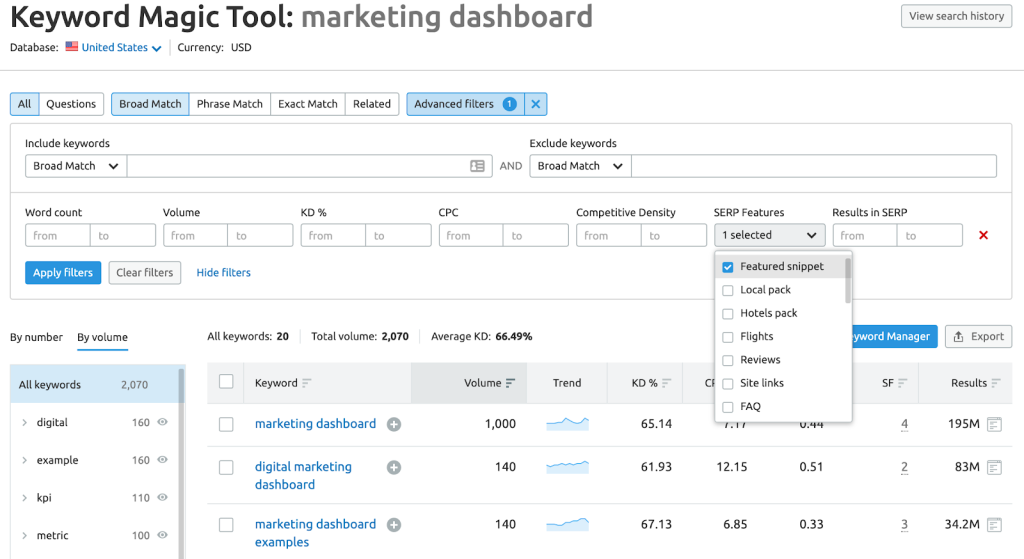Select the Related tab
Viewport: 1024px width, 559px height.
point(372,104)
